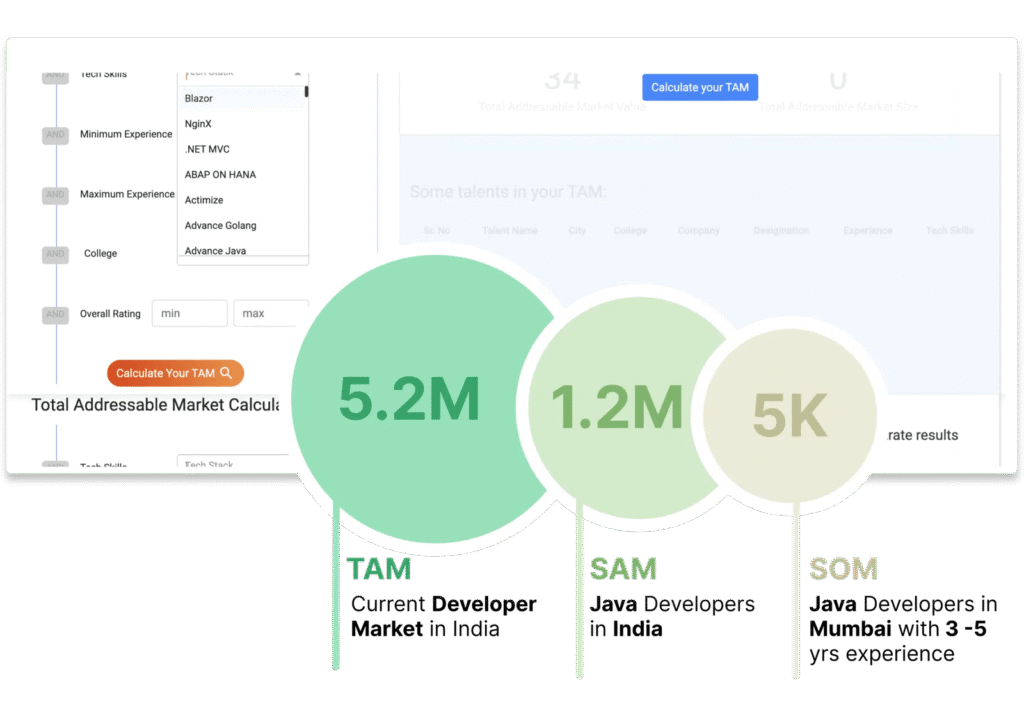
Task: Click the AND badge beside Minimum Experience
Action: pyautogui.click(x=55, y=135)
